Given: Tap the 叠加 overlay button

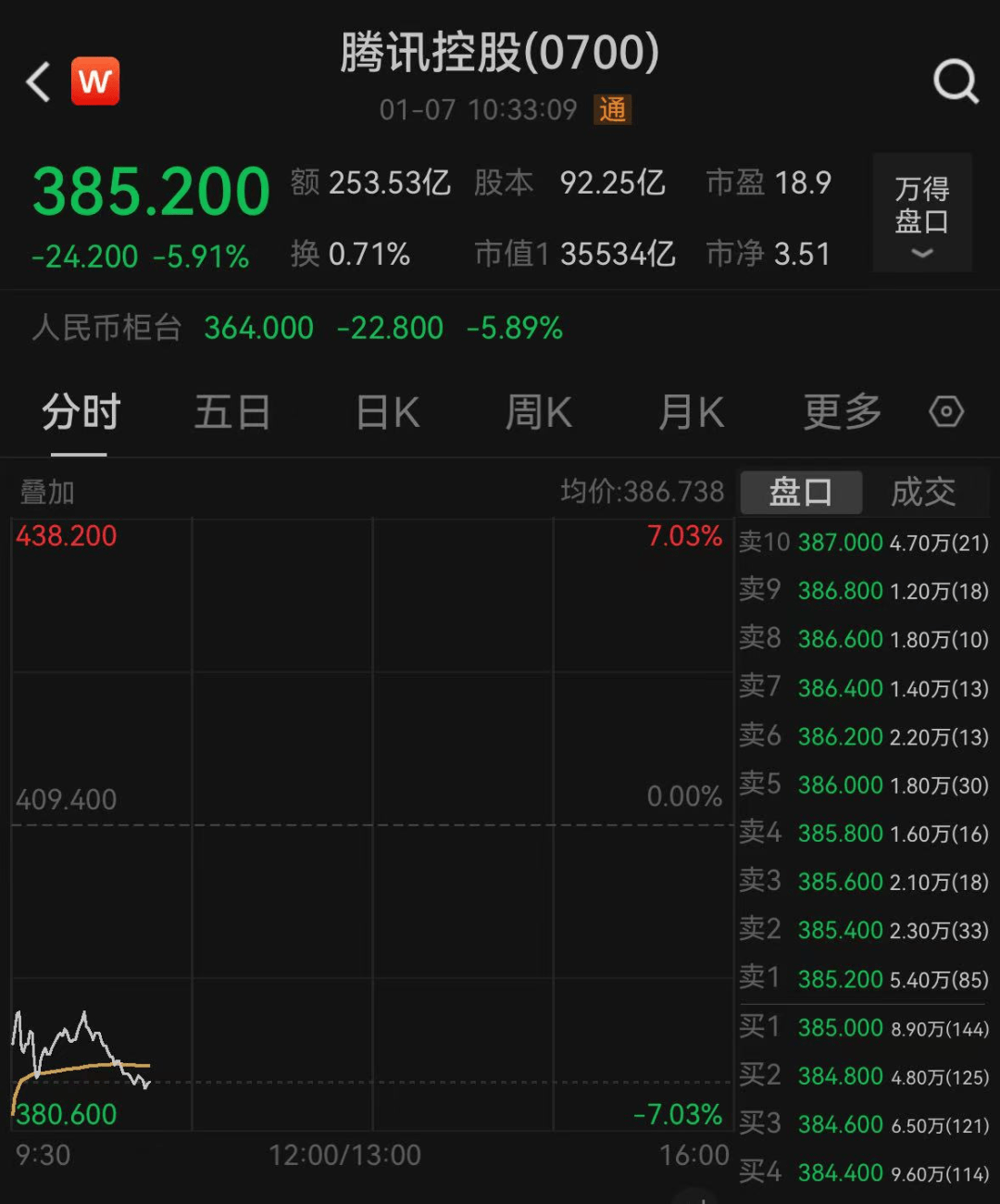Looking at the screenshot, I should tap(47, 492).
